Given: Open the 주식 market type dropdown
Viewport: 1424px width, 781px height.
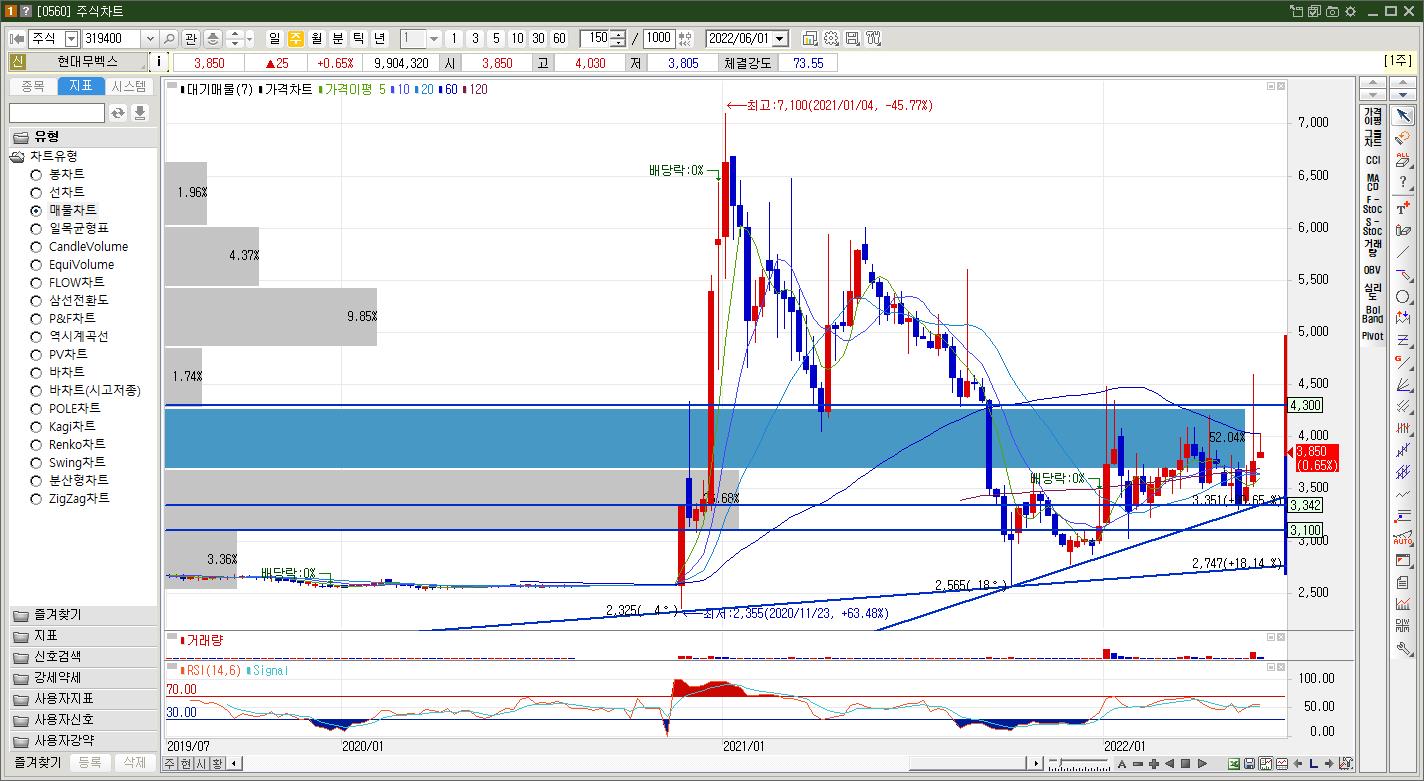Looking at the screenshot, I should [x=71, y=38].
